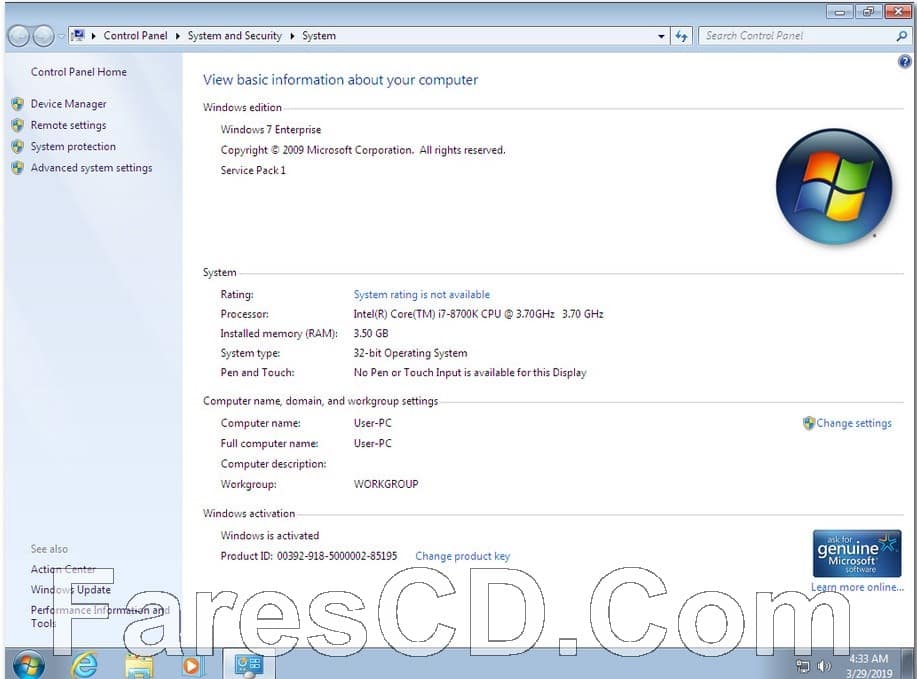Click the 'WORKGROUP' workgroup value
This screenshot has height=679, width=917.
386,484
